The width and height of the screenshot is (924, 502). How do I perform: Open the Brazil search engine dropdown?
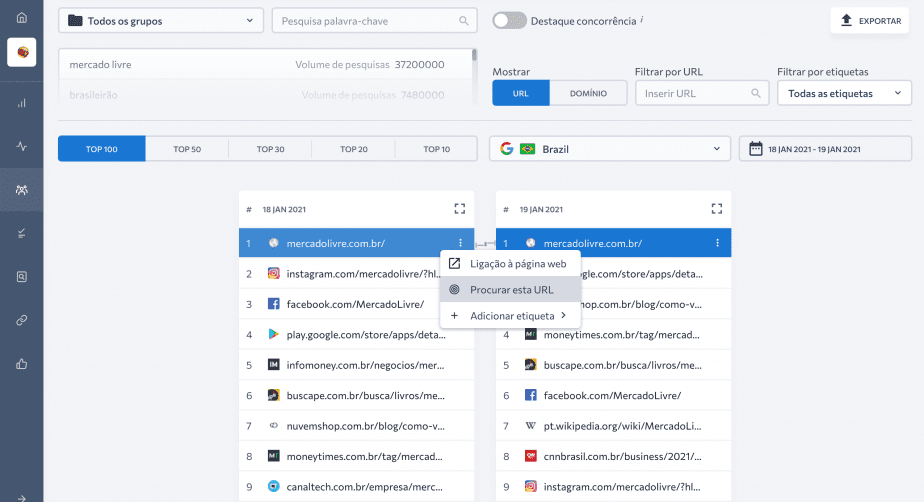[x=609, y=149]
